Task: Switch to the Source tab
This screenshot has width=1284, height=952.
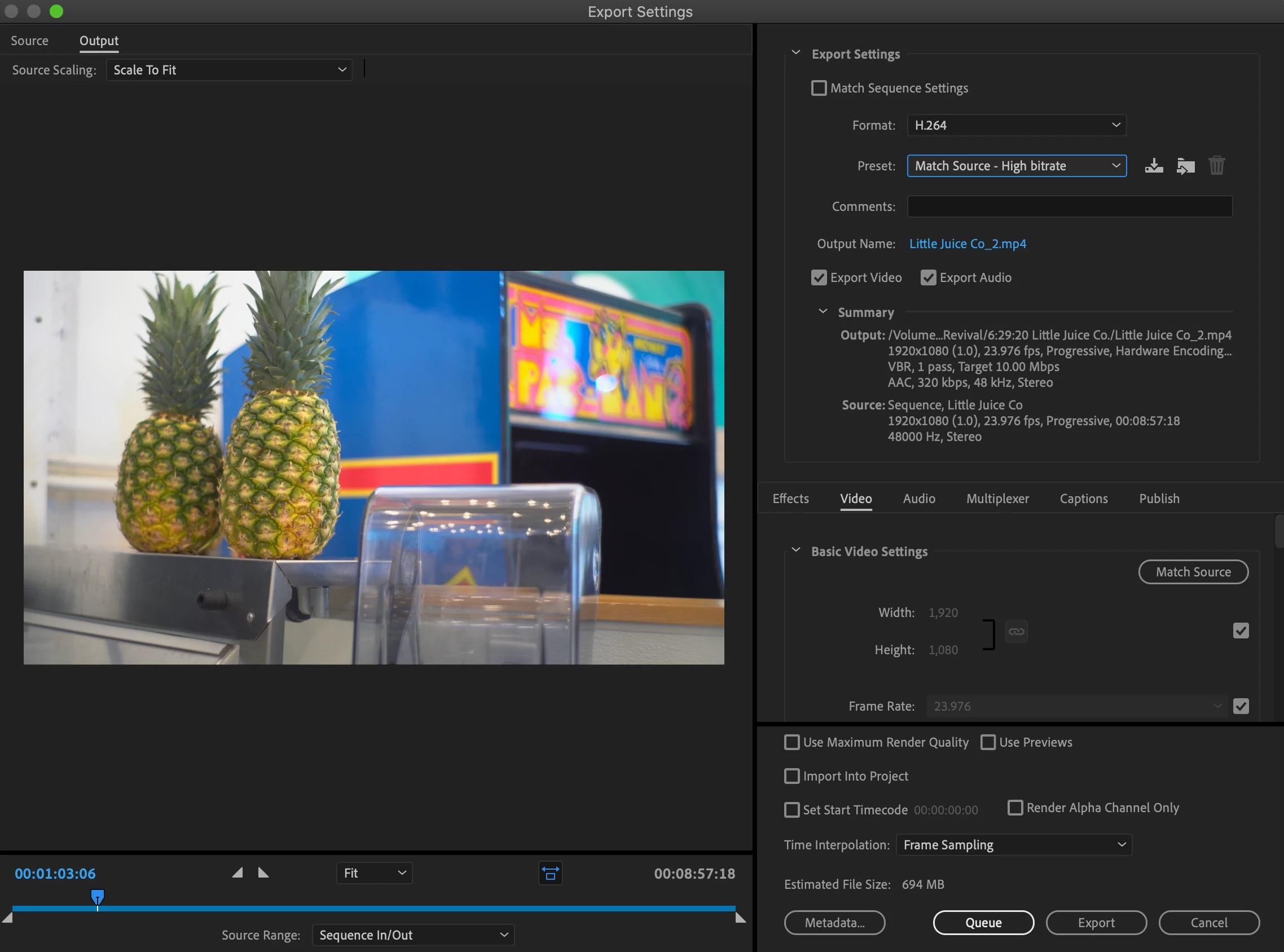Action: [29, 41]
